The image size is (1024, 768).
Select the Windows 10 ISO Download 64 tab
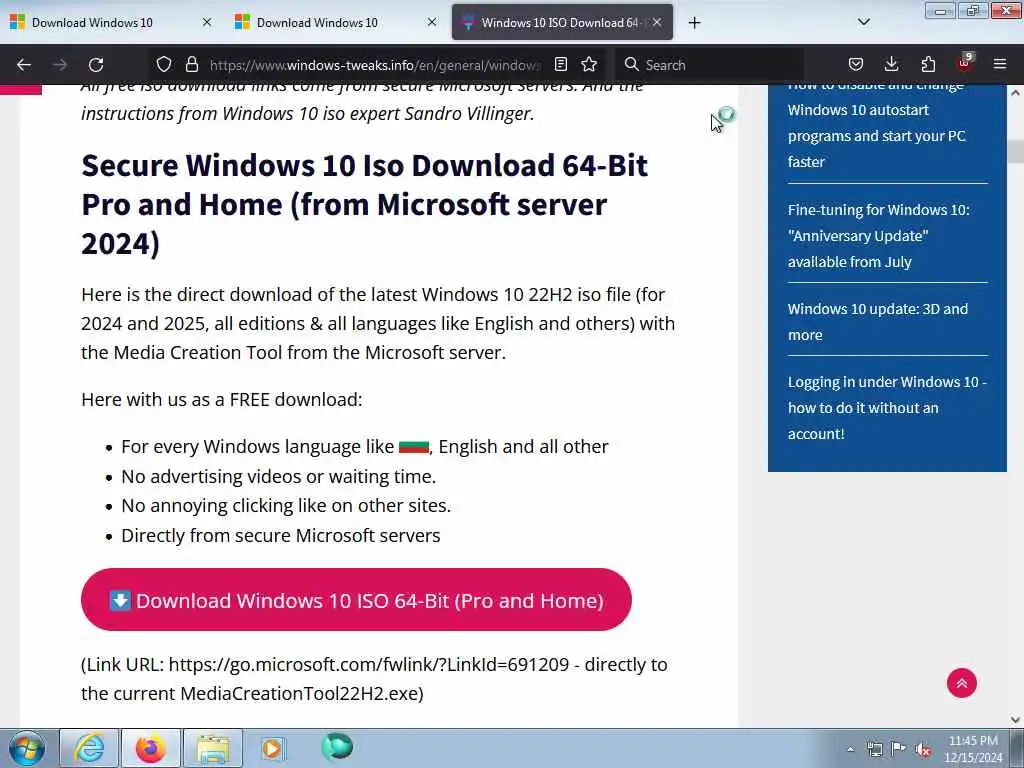point(562,23)
